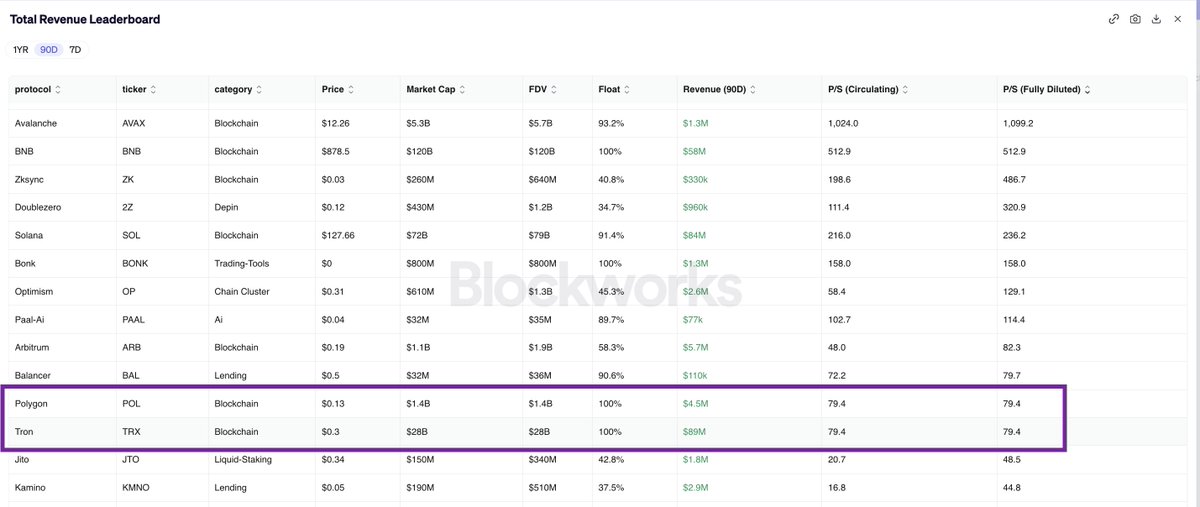The width and height of the screenshot is (1200, 507).
Task: Click the Avalanche protocol row name
Action: (x=35, y=123)
